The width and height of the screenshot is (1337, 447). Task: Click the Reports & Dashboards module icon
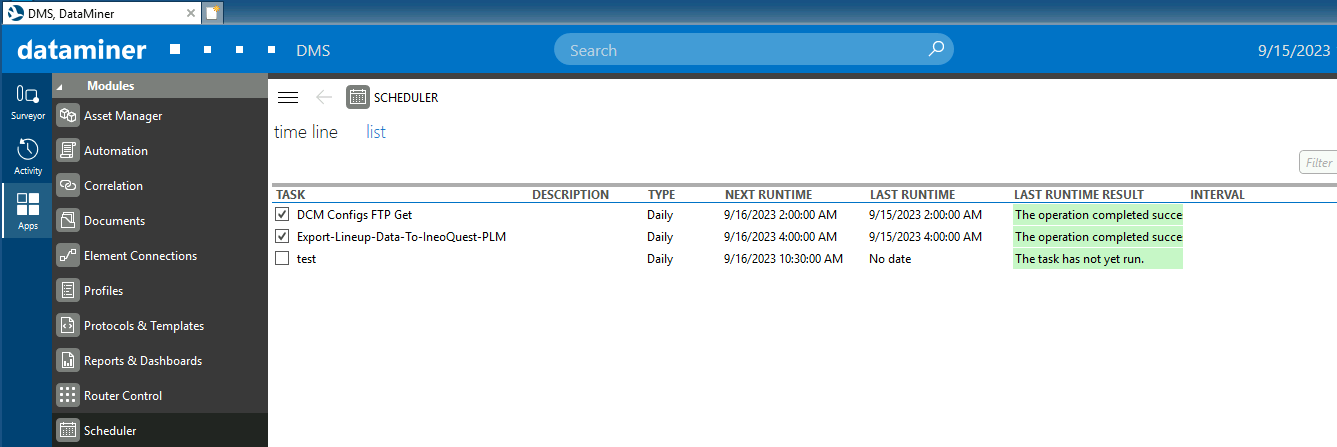click(68, 361)
